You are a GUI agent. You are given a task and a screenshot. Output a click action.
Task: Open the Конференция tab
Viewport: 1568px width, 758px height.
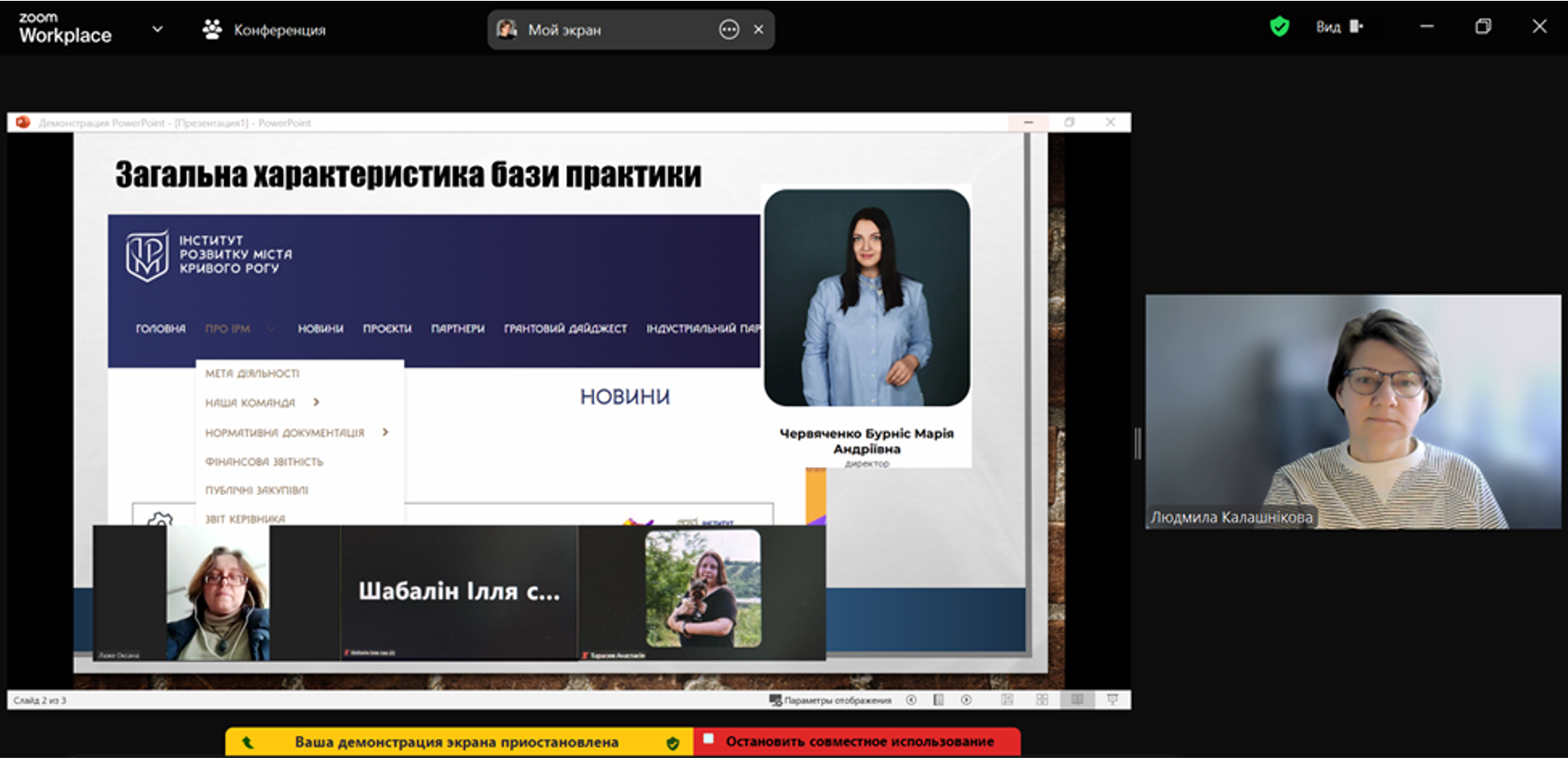tap(265, 29)
